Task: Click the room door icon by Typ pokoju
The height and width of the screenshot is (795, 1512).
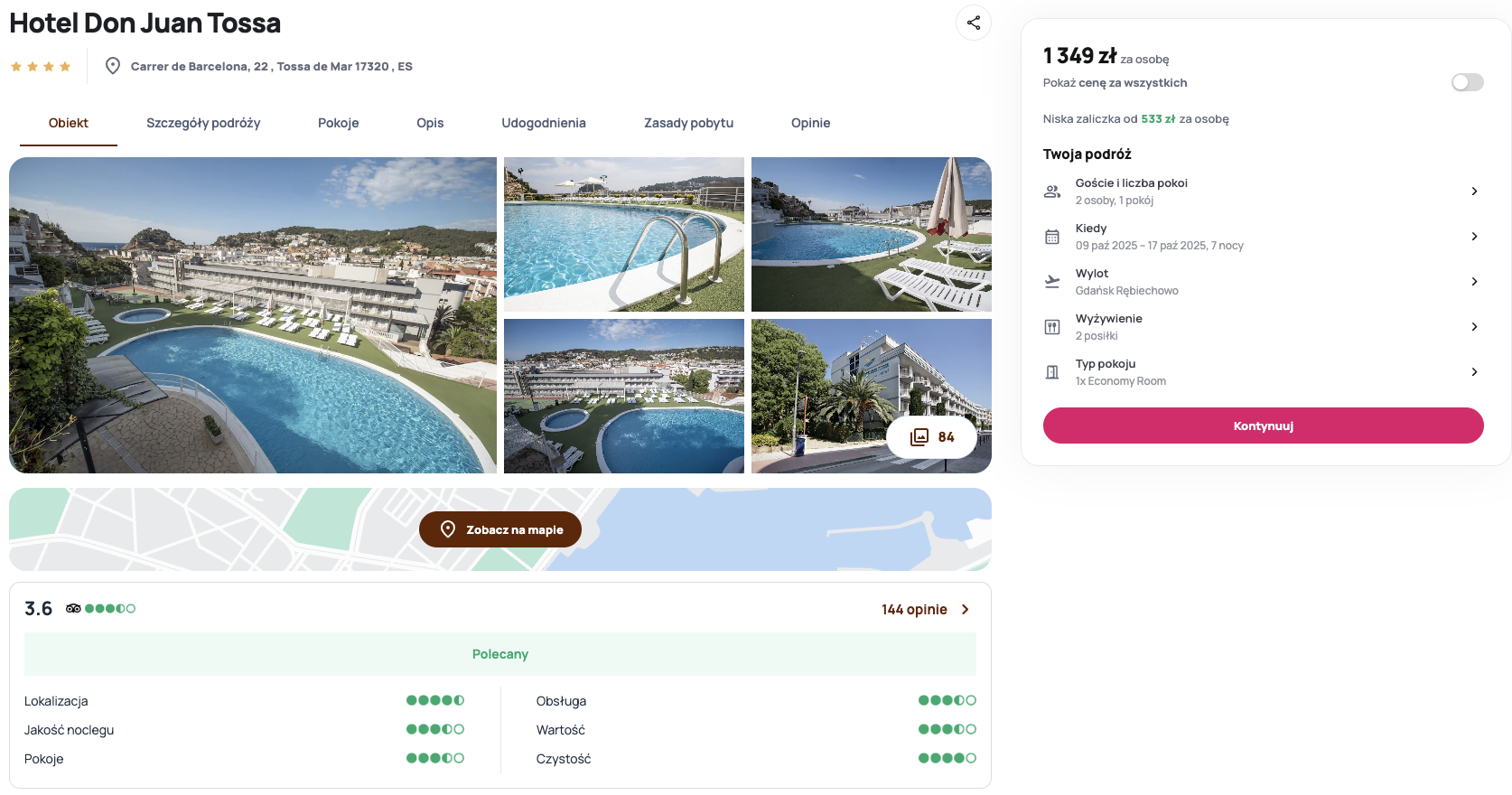Action: (1052, 372)
